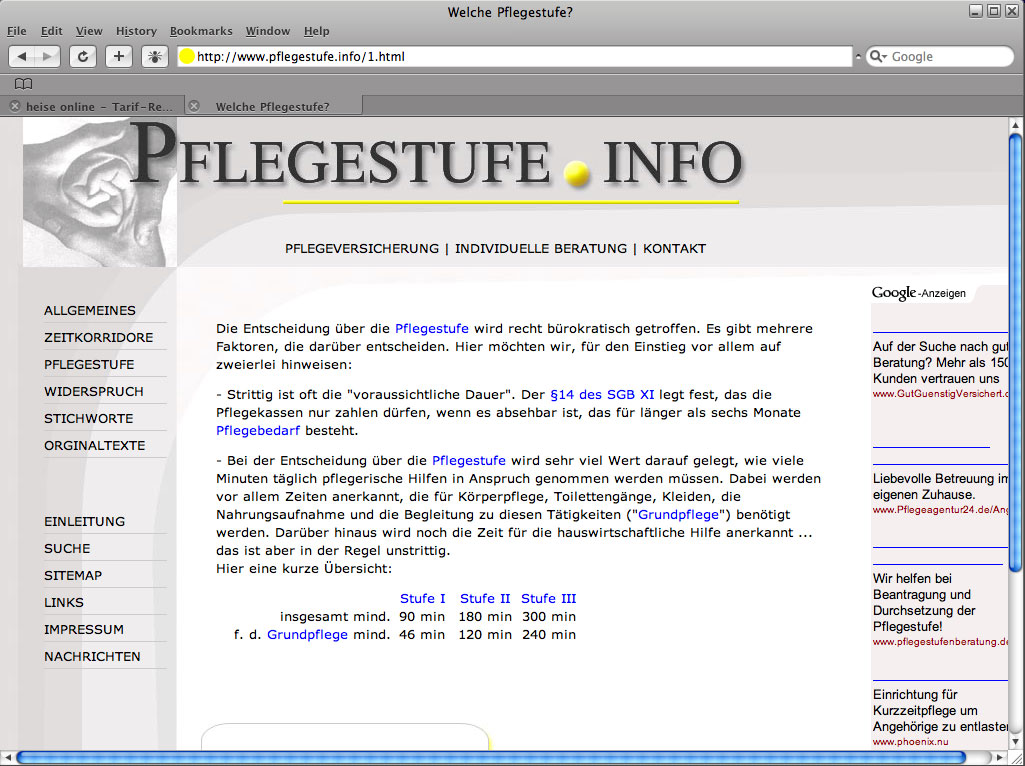Follow the quoted Grundpflege link in paragraph

pos(679,514)
